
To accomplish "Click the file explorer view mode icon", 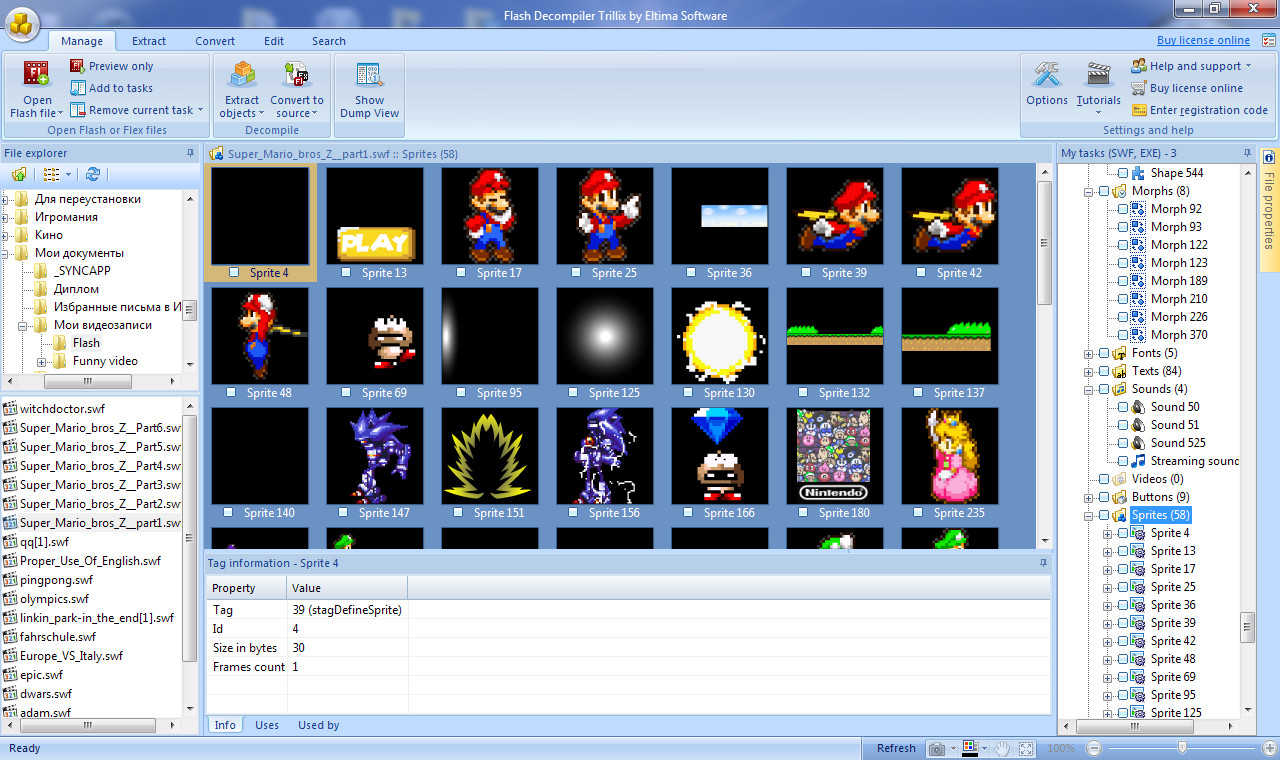I will pos(51,174).
